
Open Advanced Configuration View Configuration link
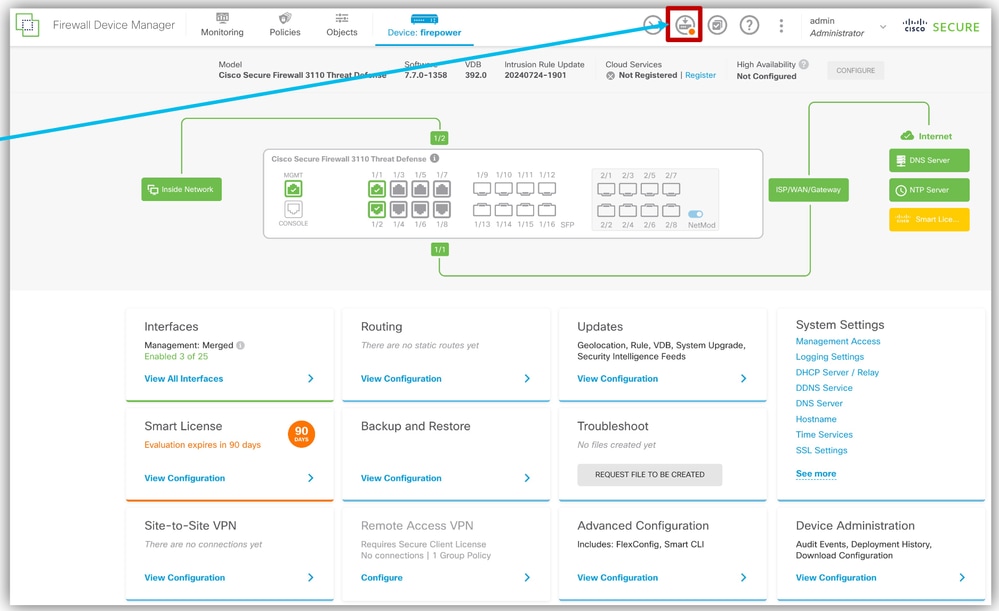pyautogui.click(x=617, y=577)
